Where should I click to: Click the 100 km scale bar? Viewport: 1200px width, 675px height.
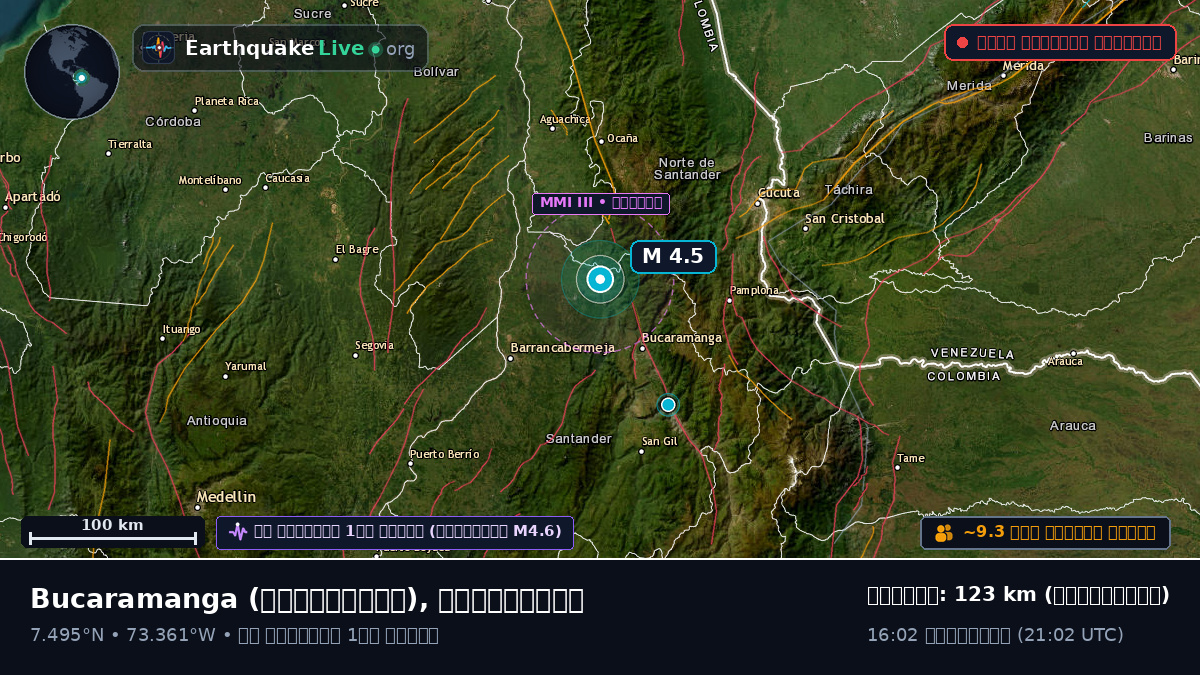point(113,532)
